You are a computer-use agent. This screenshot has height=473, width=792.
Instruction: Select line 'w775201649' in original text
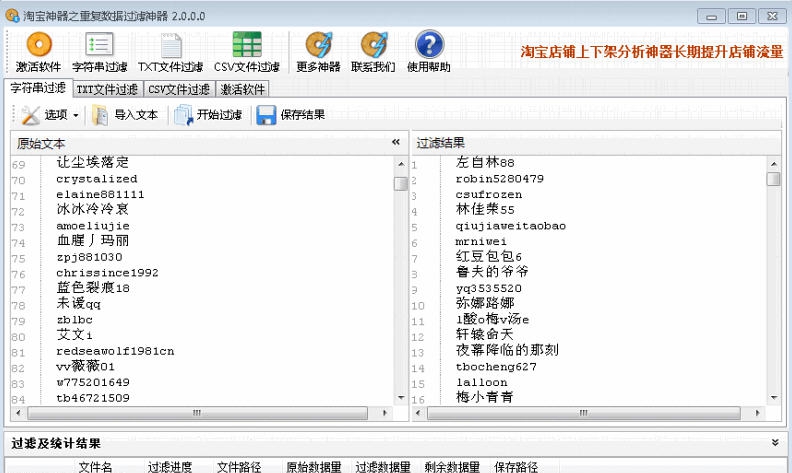point(93,383)
